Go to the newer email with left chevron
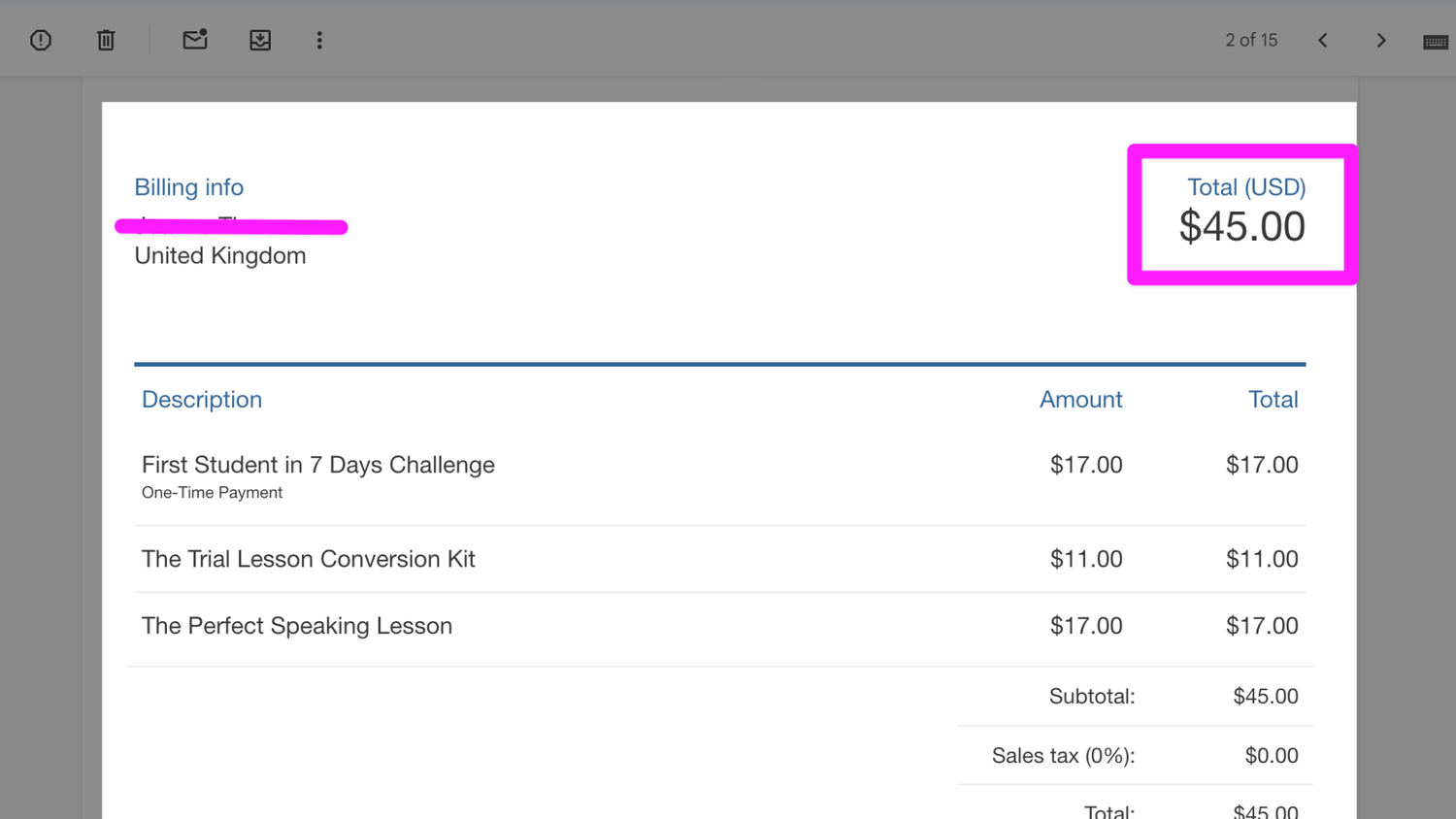This screenshot has height=819, width=1456. (x=1323, y=40)
